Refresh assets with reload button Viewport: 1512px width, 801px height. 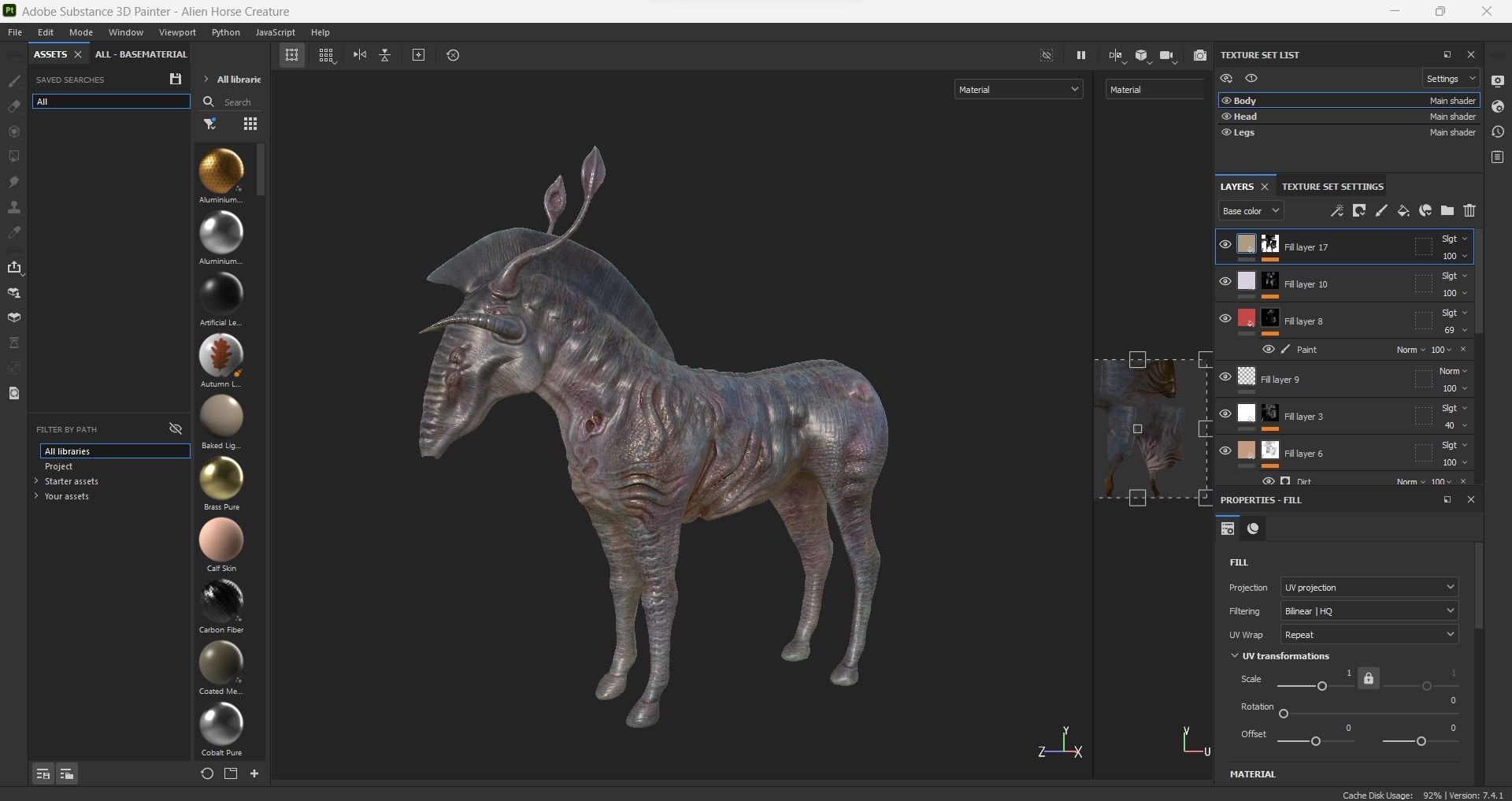pos(207,773)
